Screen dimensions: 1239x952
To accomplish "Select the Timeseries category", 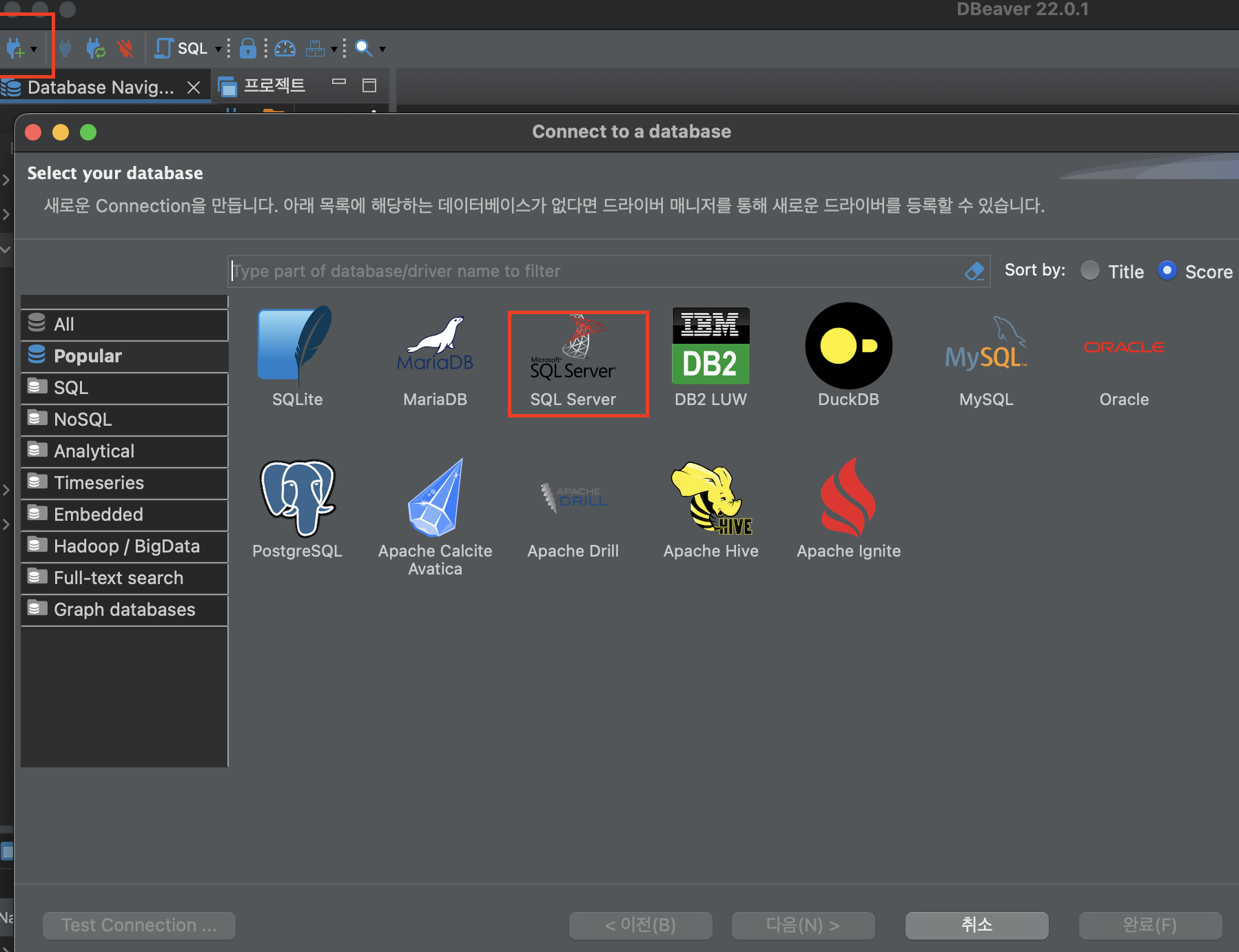I will pyautogui.click(x=125, y=482).
